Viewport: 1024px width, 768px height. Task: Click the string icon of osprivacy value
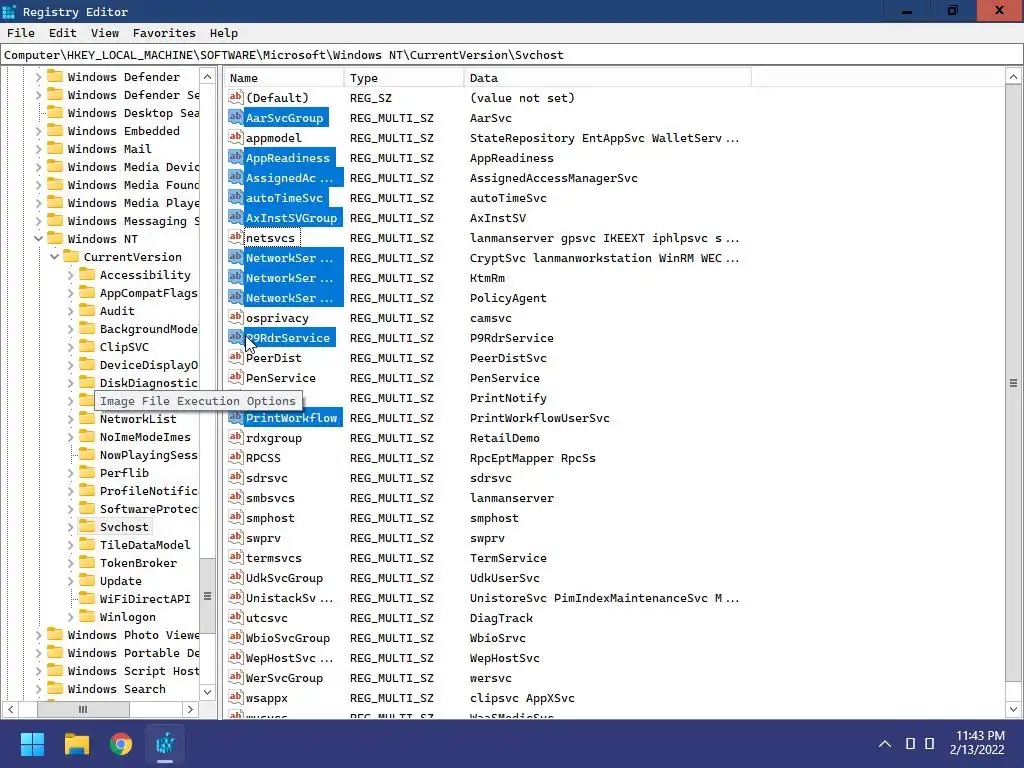tap(235, 317)
